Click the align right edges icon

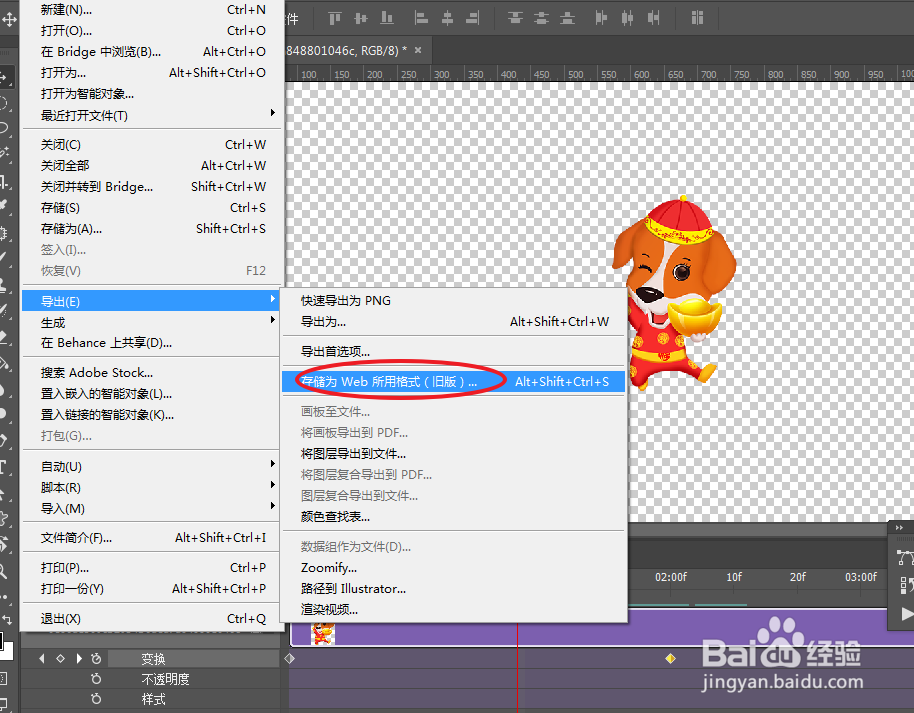click(473, 18)
